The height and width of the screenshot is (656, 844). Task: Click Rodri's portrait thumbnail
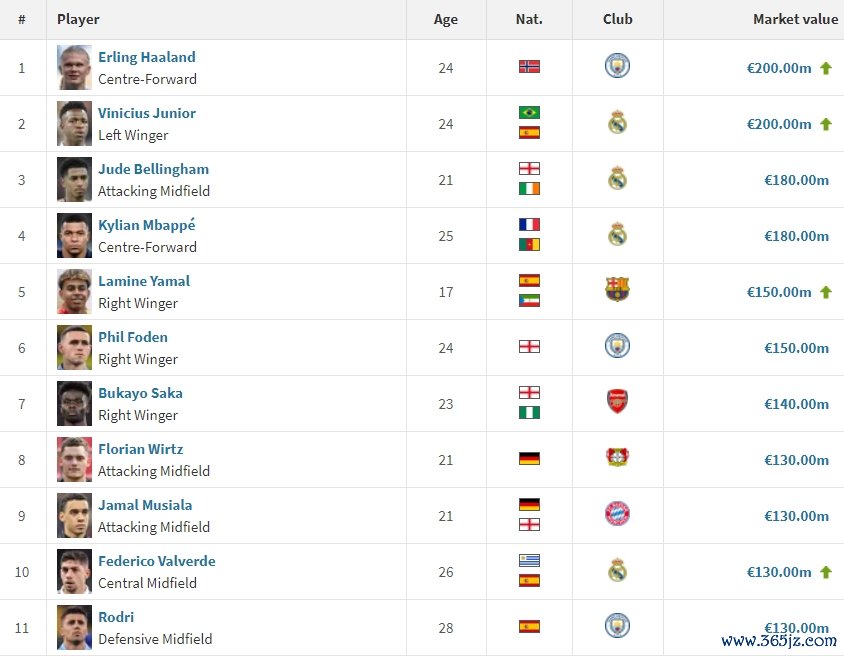74,627
